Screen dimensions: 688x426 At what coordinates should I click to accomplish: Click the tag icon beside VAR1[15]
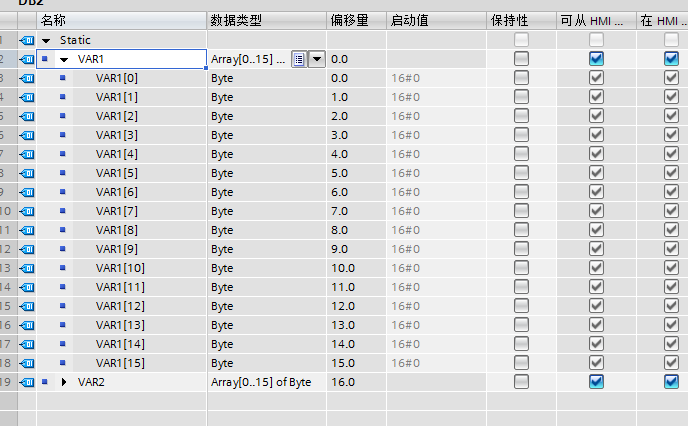pos(27,363)
